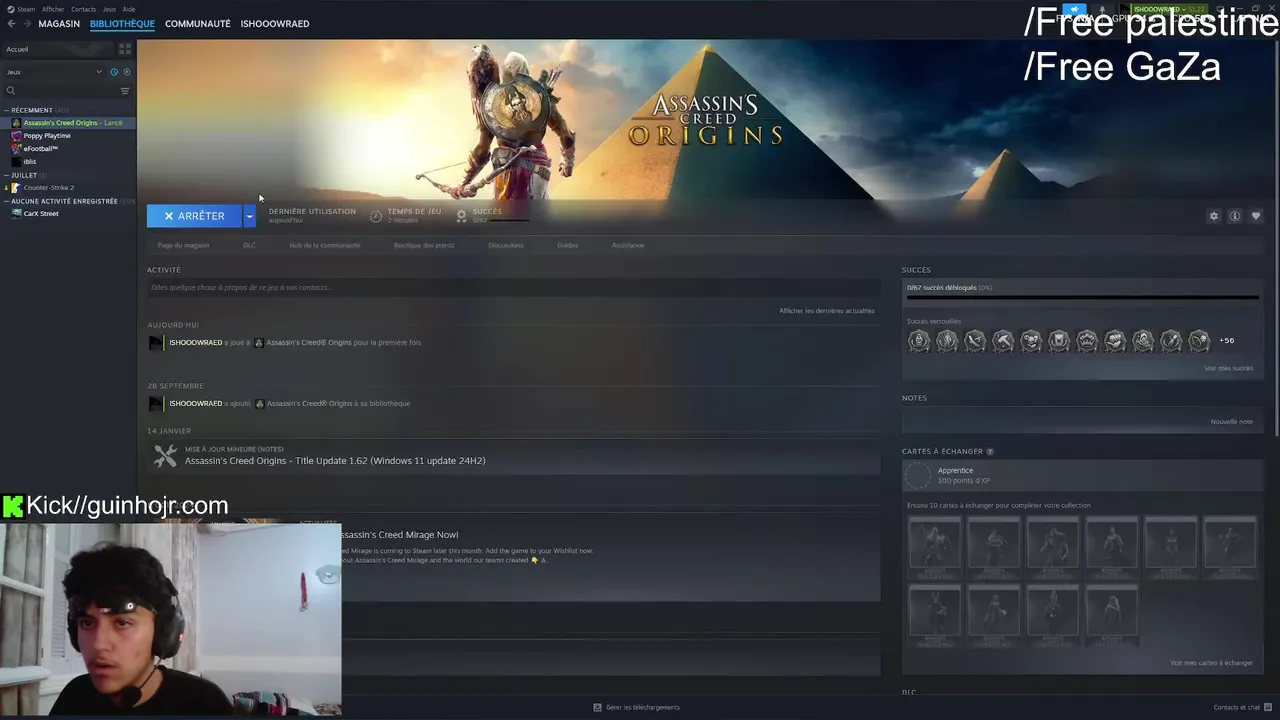Image resolution: width=1280 pixels, height=720 pixels.
Task: Open the Contacts menu
Action: 83,9
